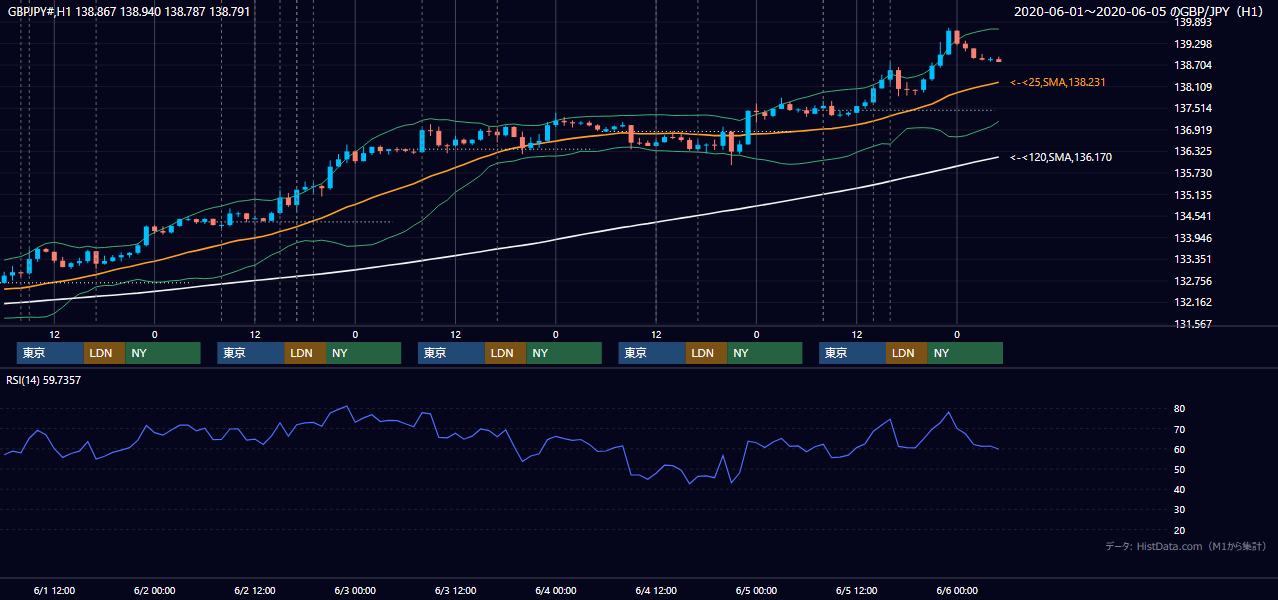Click price axis label 133.946
1278x600 pixels.
click(x=1193, y=238)
